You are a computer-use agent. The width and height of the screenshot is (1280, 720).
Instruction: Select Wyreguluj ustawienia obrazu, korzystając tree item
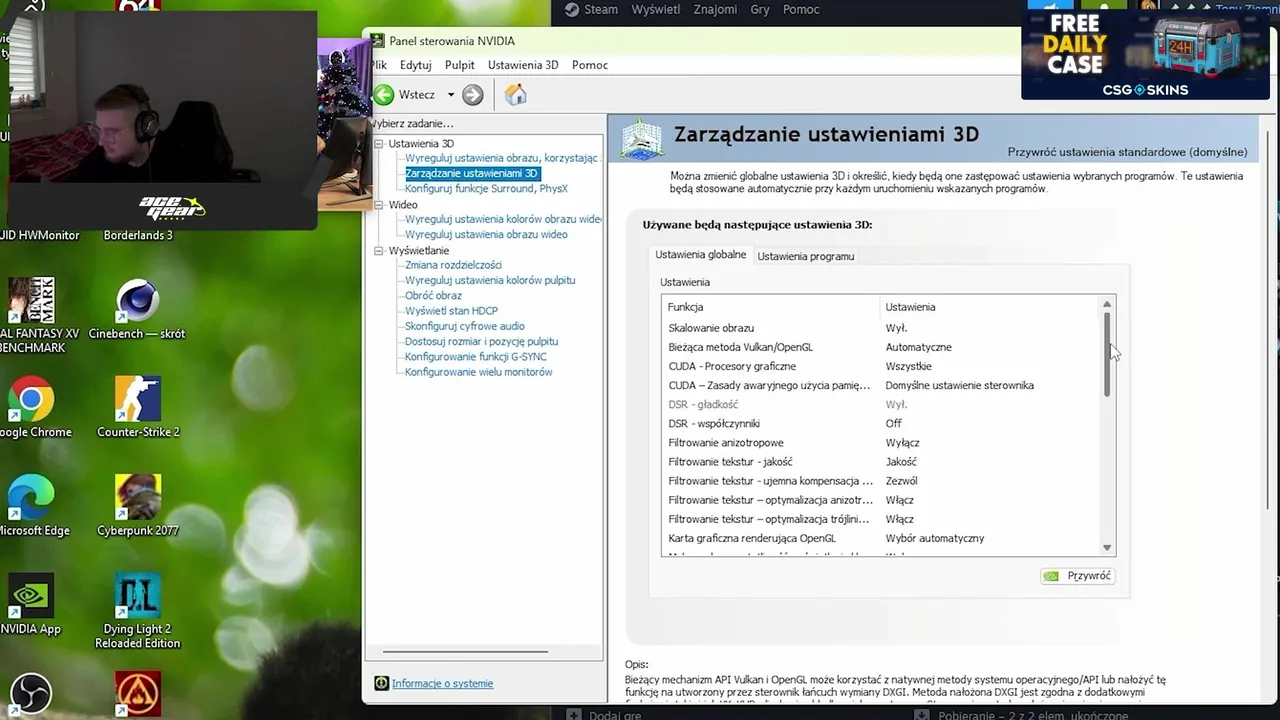501,158
